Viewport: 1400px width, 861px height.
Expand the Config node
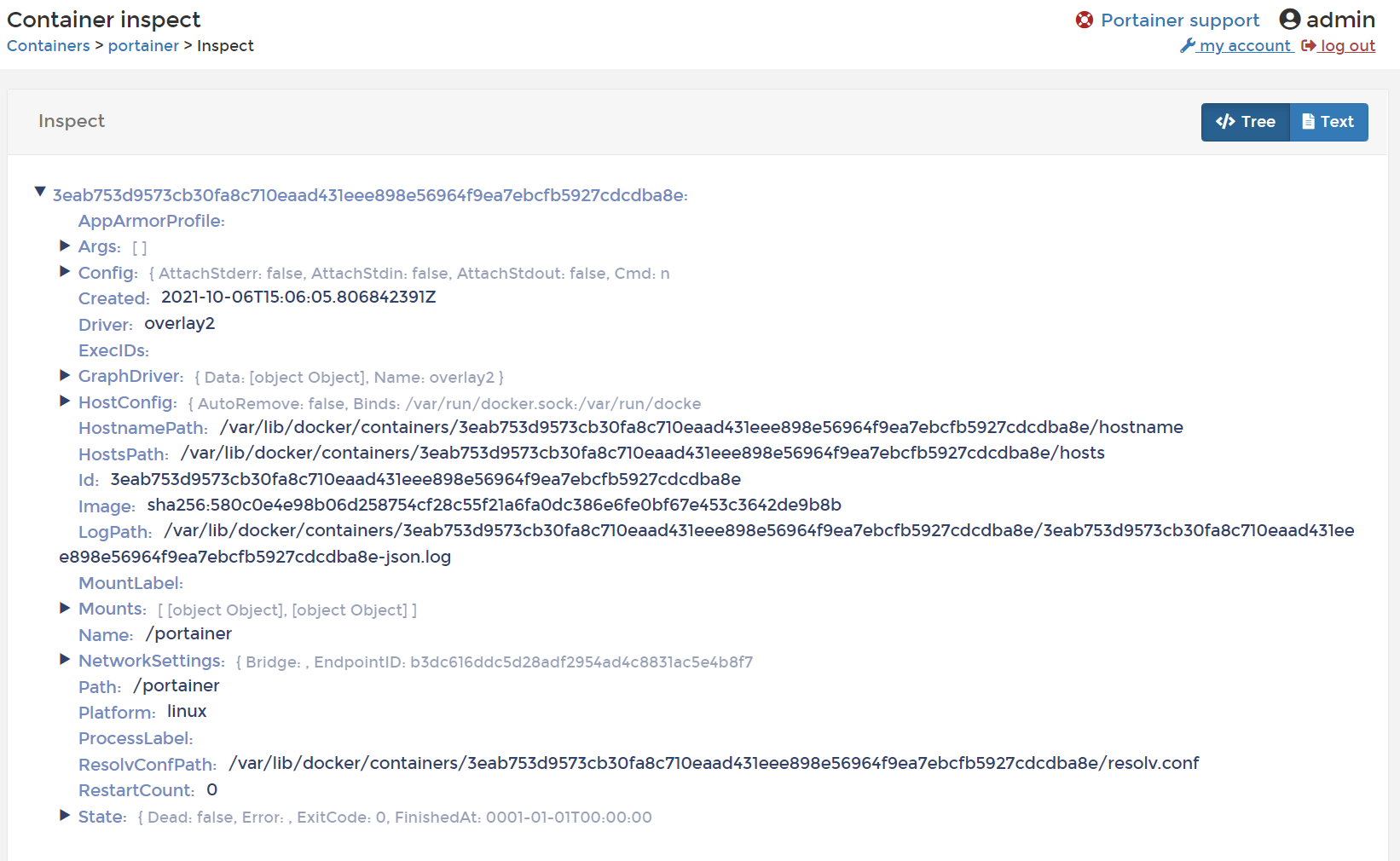pyautogui.click(x=65, y=271)
